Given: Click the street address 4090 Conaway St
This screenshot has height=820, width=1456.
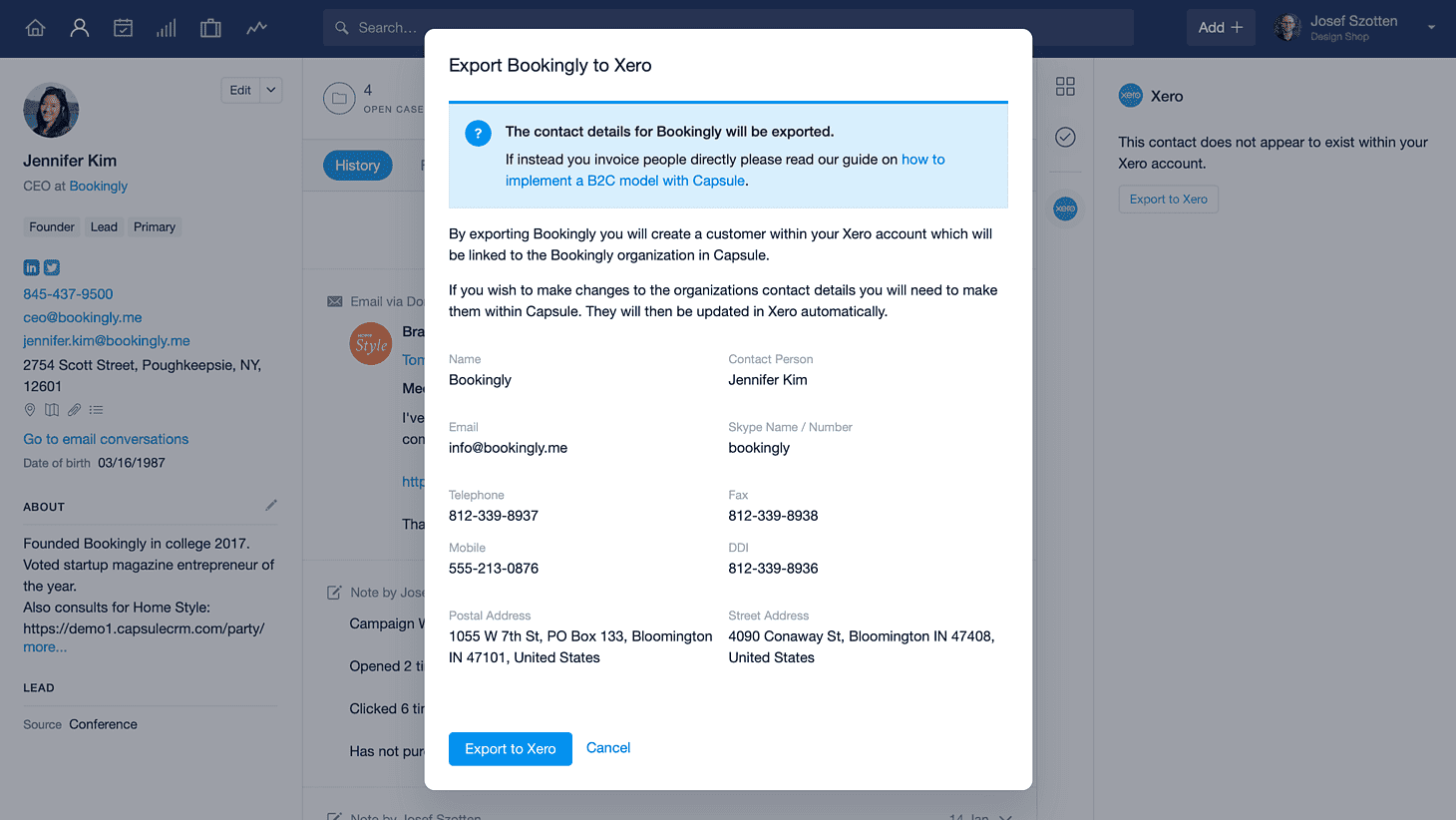Looking at the screenshot, I should 862,647.
